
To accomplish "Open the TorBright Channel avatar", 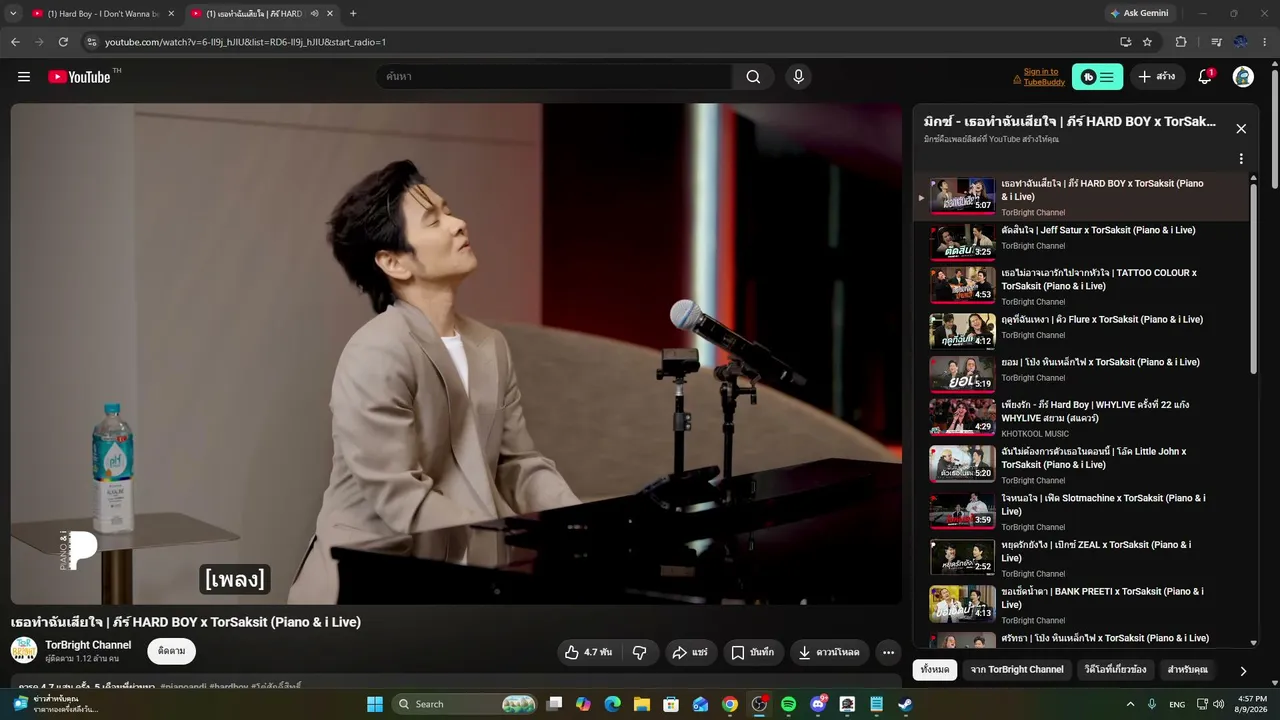I will [24, 651].
